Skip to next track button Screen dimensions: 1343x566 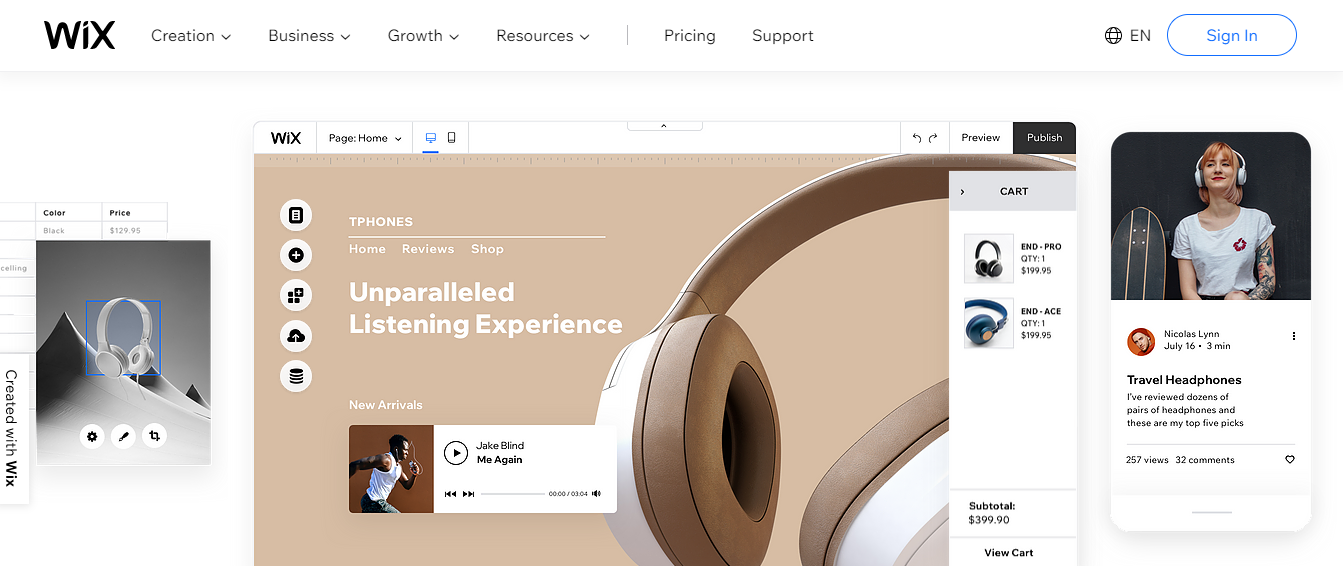[x=469, y=494]
